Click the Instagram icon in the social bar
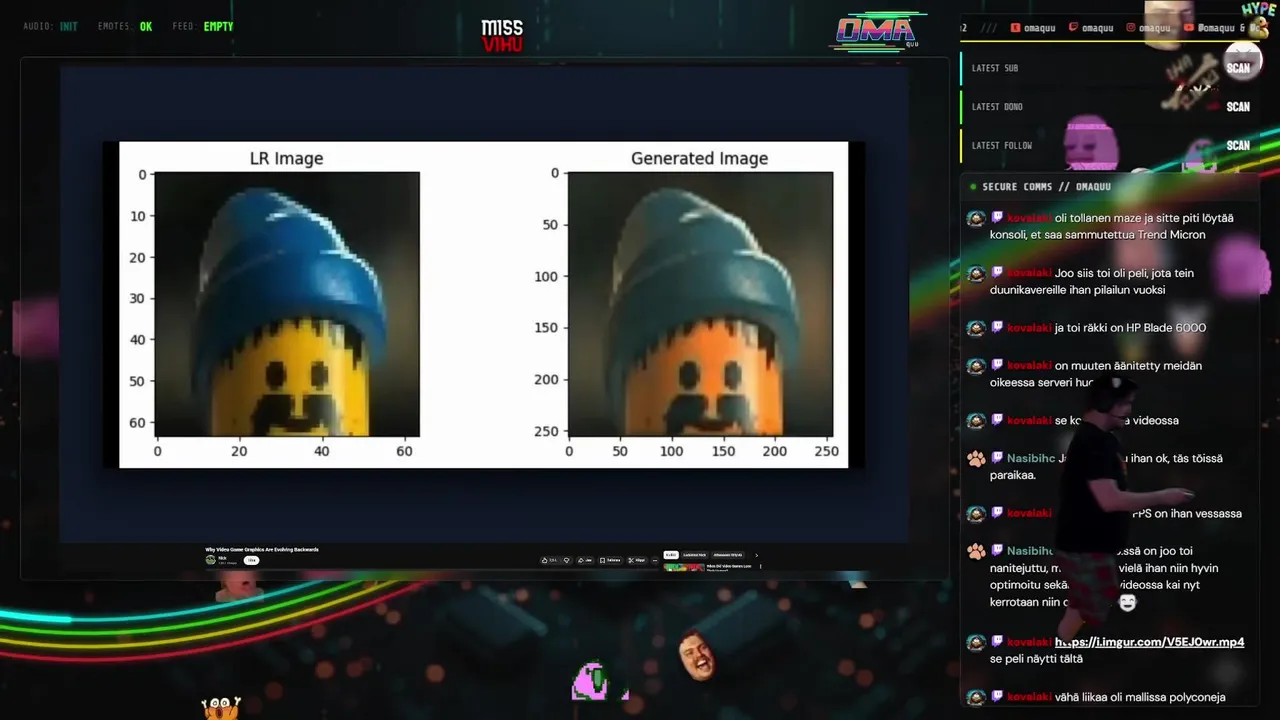This screenshot has height=720, width=1280. pyautogui.click(x=1131, y=28)
